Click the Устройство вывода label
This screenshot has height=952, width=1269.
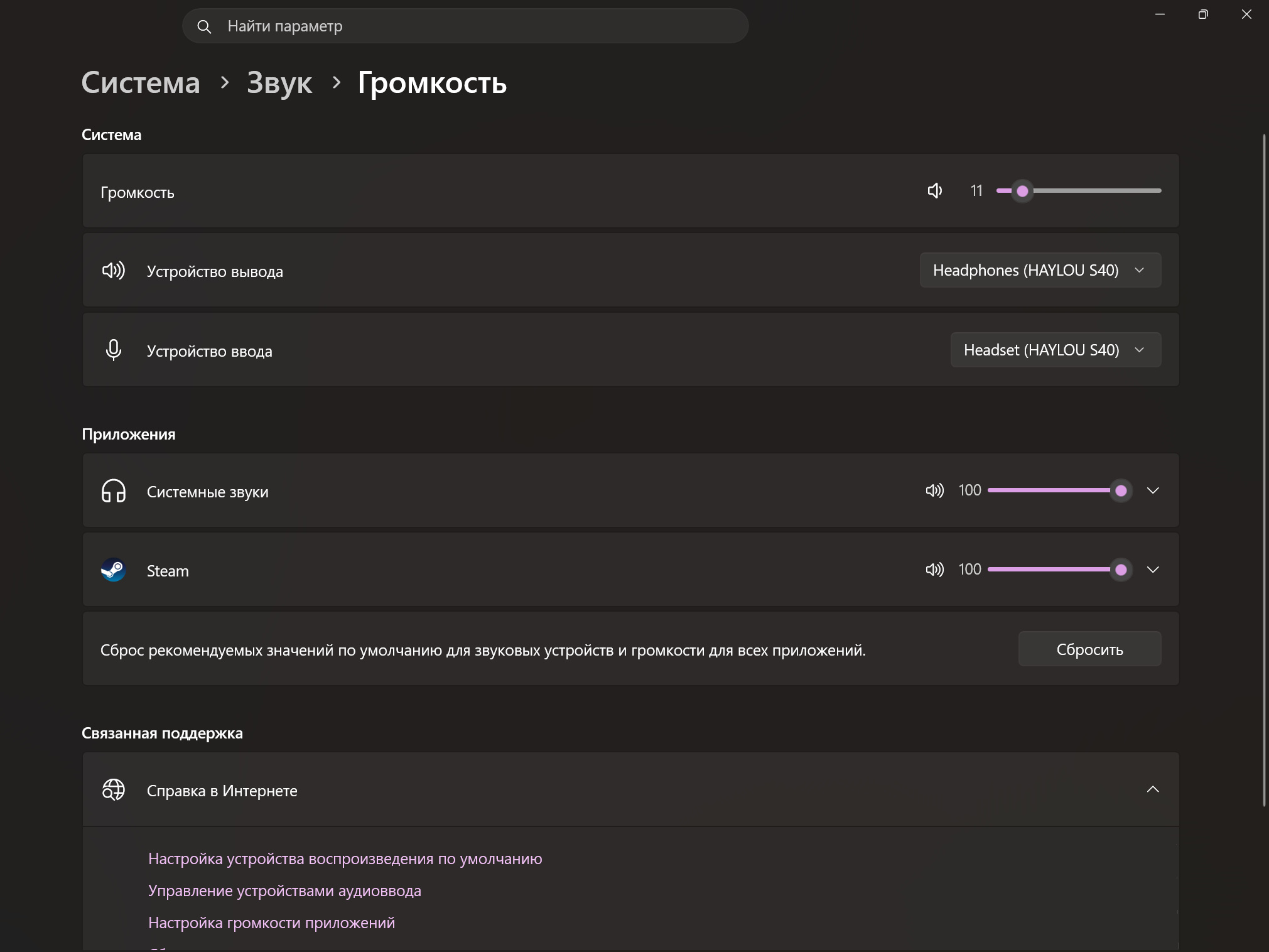click(215, 271)
